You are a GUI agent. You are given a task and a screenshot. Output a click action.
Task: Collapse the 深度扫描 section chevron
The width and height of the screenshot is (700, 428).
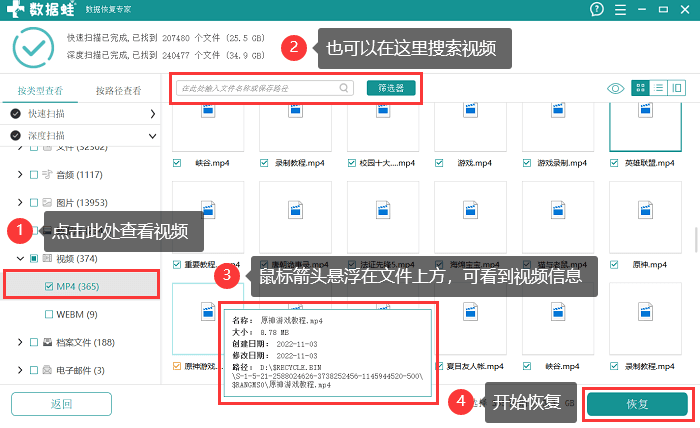pyautogui.click(x=152, y=135)
